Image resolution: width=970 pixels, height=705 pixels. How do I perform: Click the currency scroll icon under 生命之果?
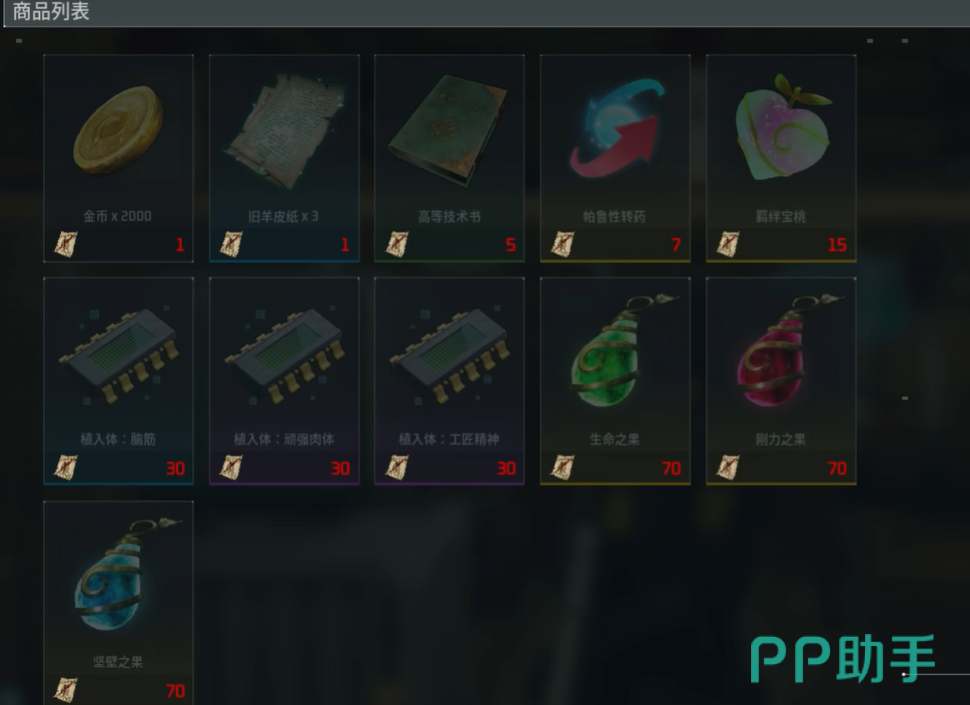click(563, 467)
